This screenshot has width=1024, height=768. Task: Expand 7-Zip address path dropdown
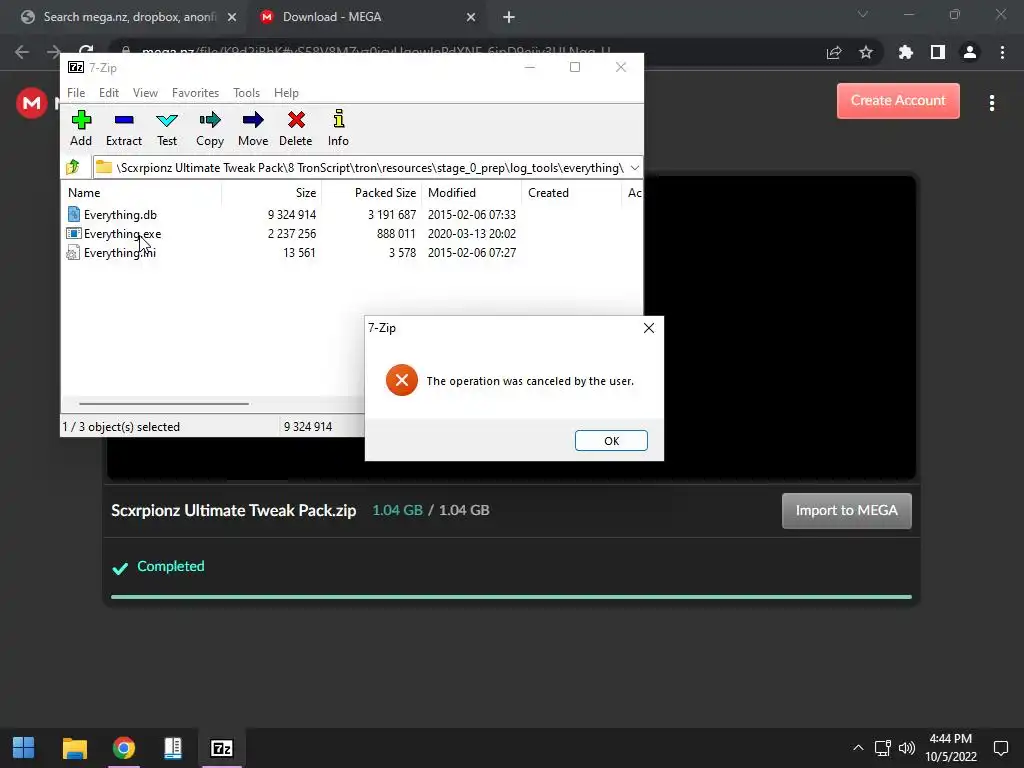point(634,168)
